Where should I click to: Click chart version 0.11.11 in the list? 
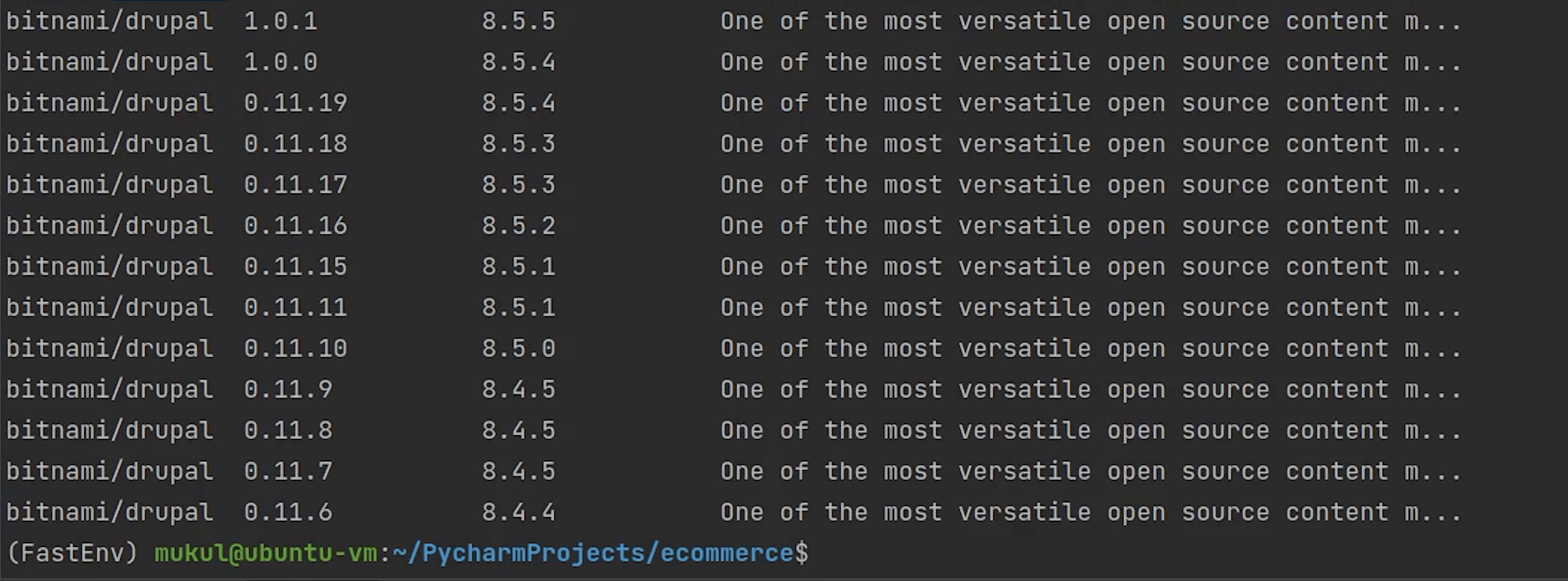(295, 308)
